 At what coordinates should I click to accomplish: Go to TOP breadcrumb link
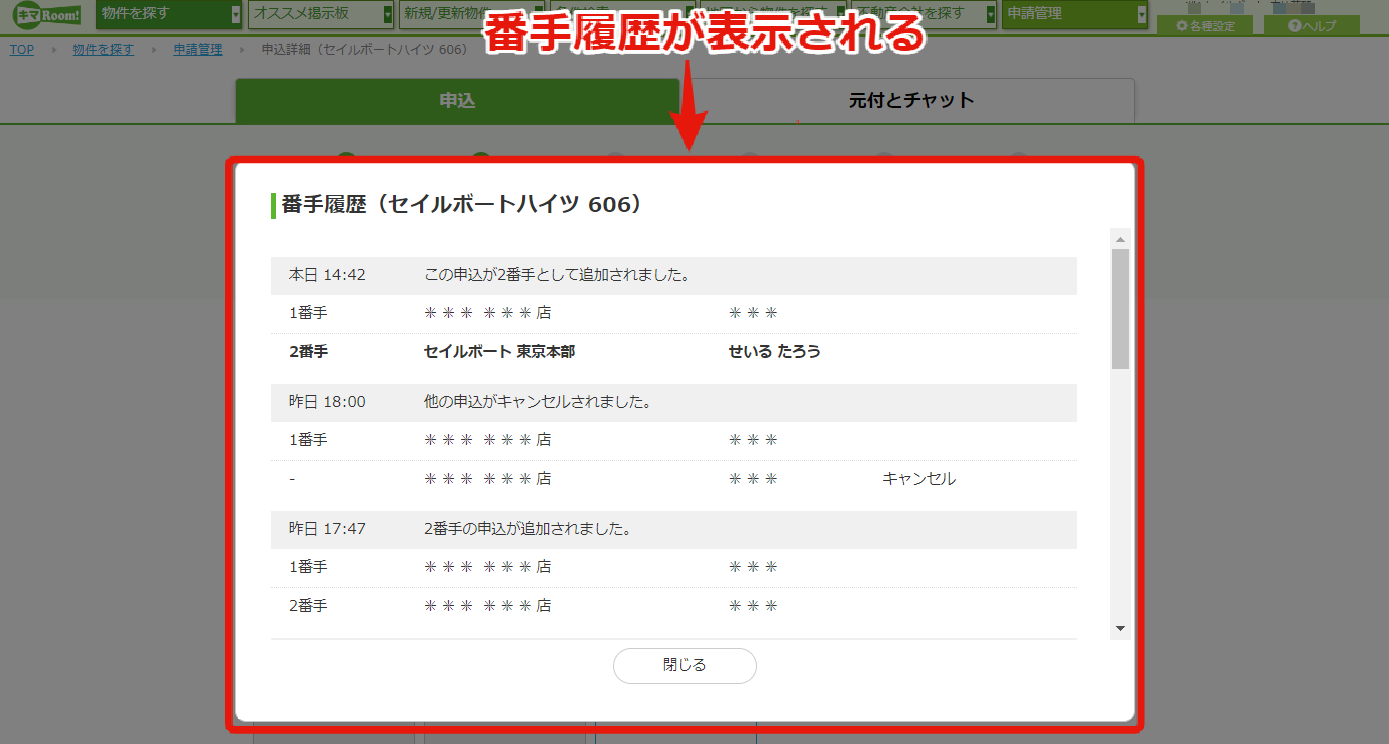tap(22, 49)
